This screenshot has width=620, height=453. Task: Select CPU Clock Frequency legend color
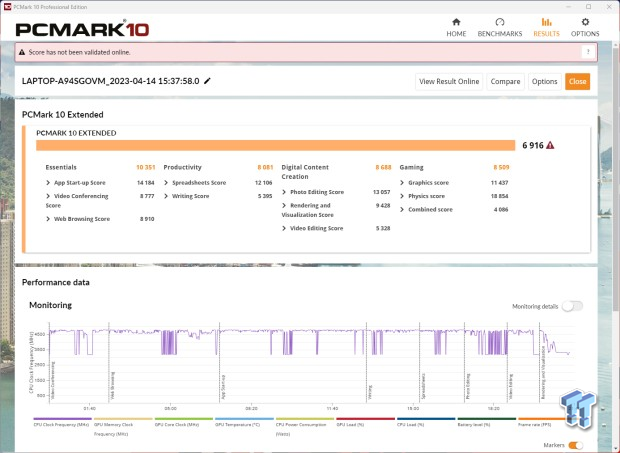(x=62, y=419)
